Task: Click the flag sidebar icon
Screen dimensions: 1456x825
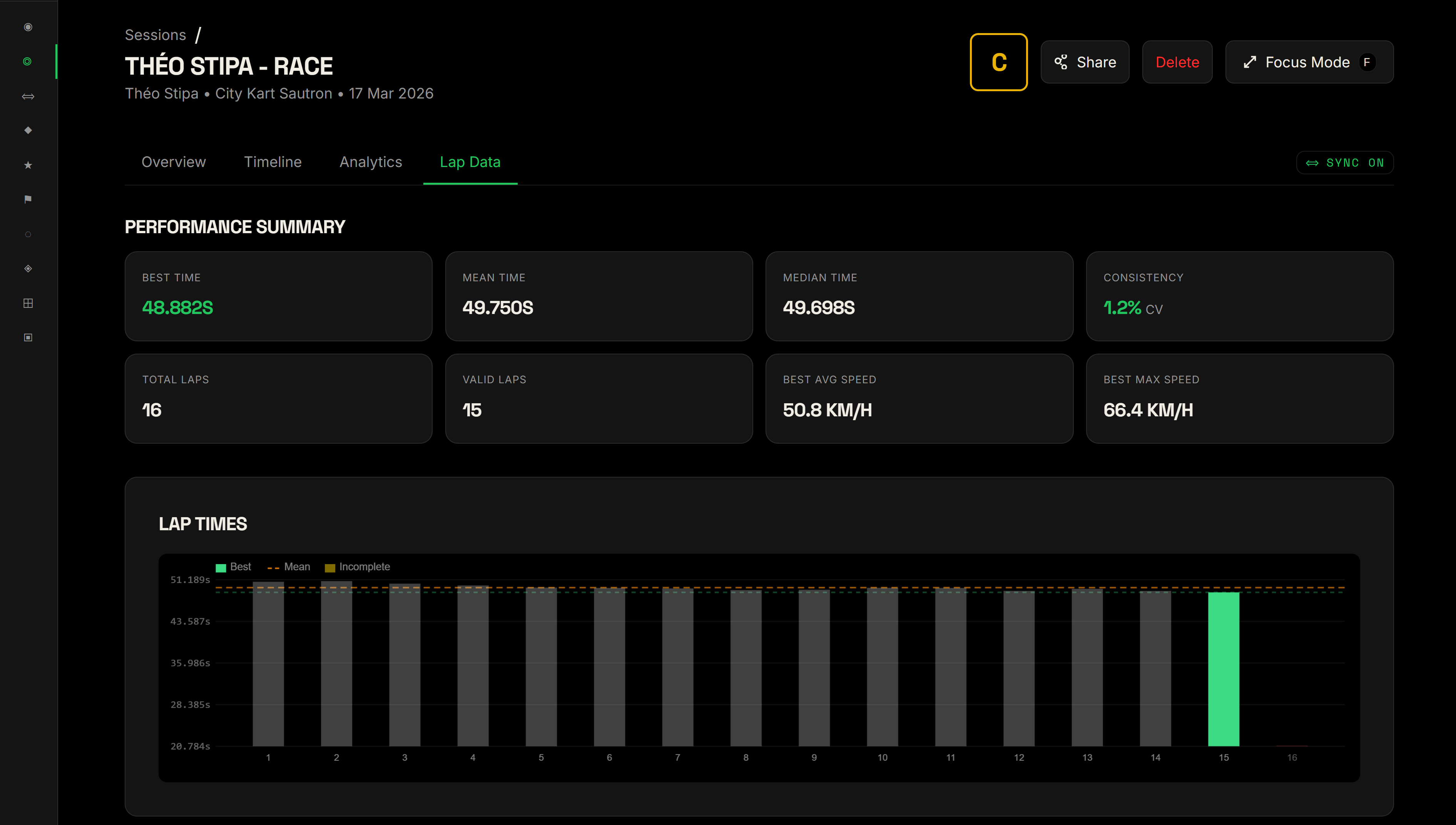Action: click(28, 199)
